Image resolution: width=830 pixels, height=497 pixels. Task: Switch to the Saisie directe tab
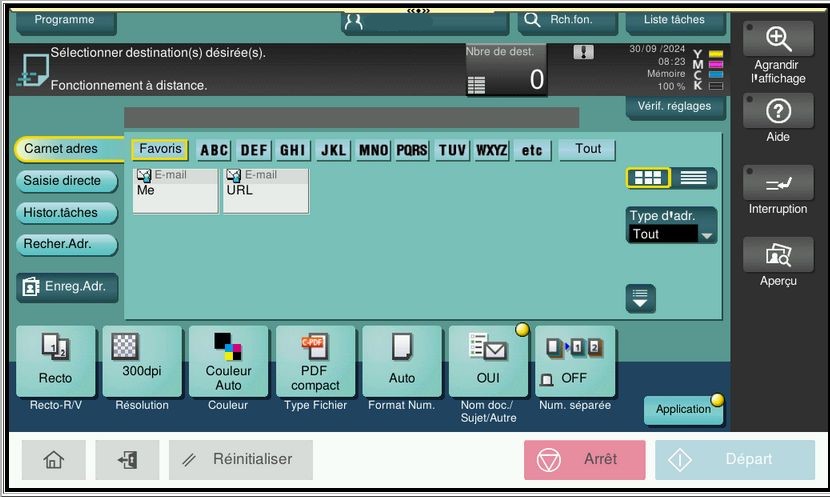click(67, 181)
